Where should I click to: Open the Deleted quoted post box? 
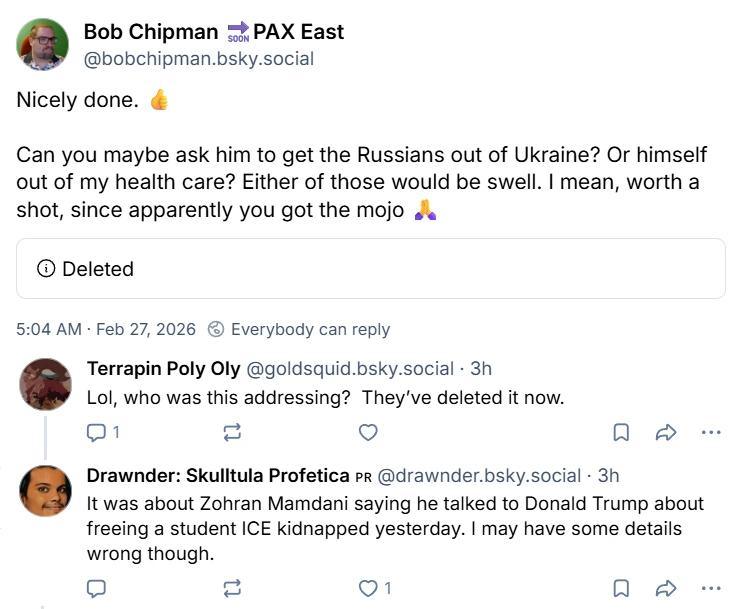tap(371, 269)
